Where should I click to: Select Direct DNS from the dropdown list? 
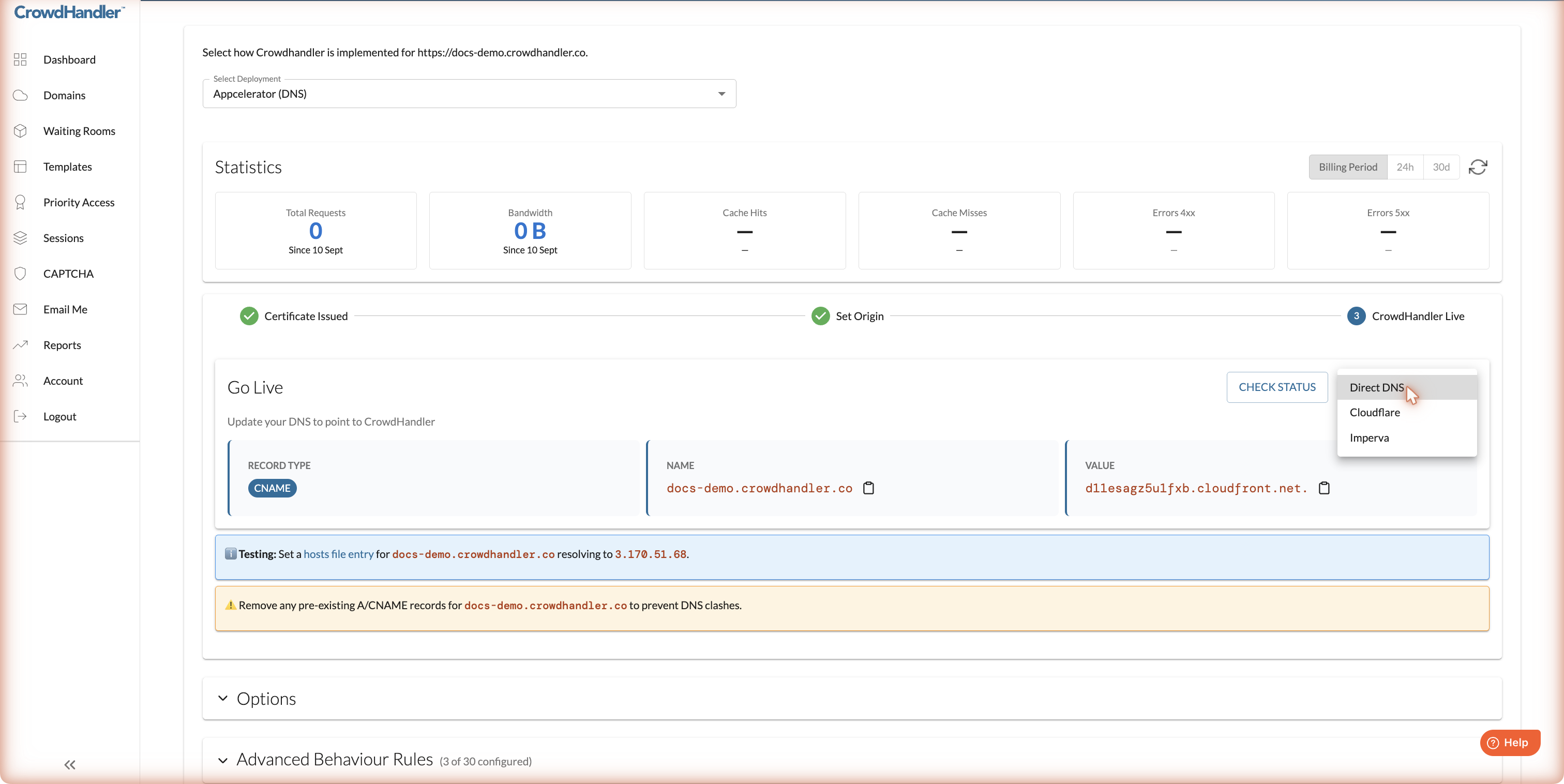tap(1406, 387)
